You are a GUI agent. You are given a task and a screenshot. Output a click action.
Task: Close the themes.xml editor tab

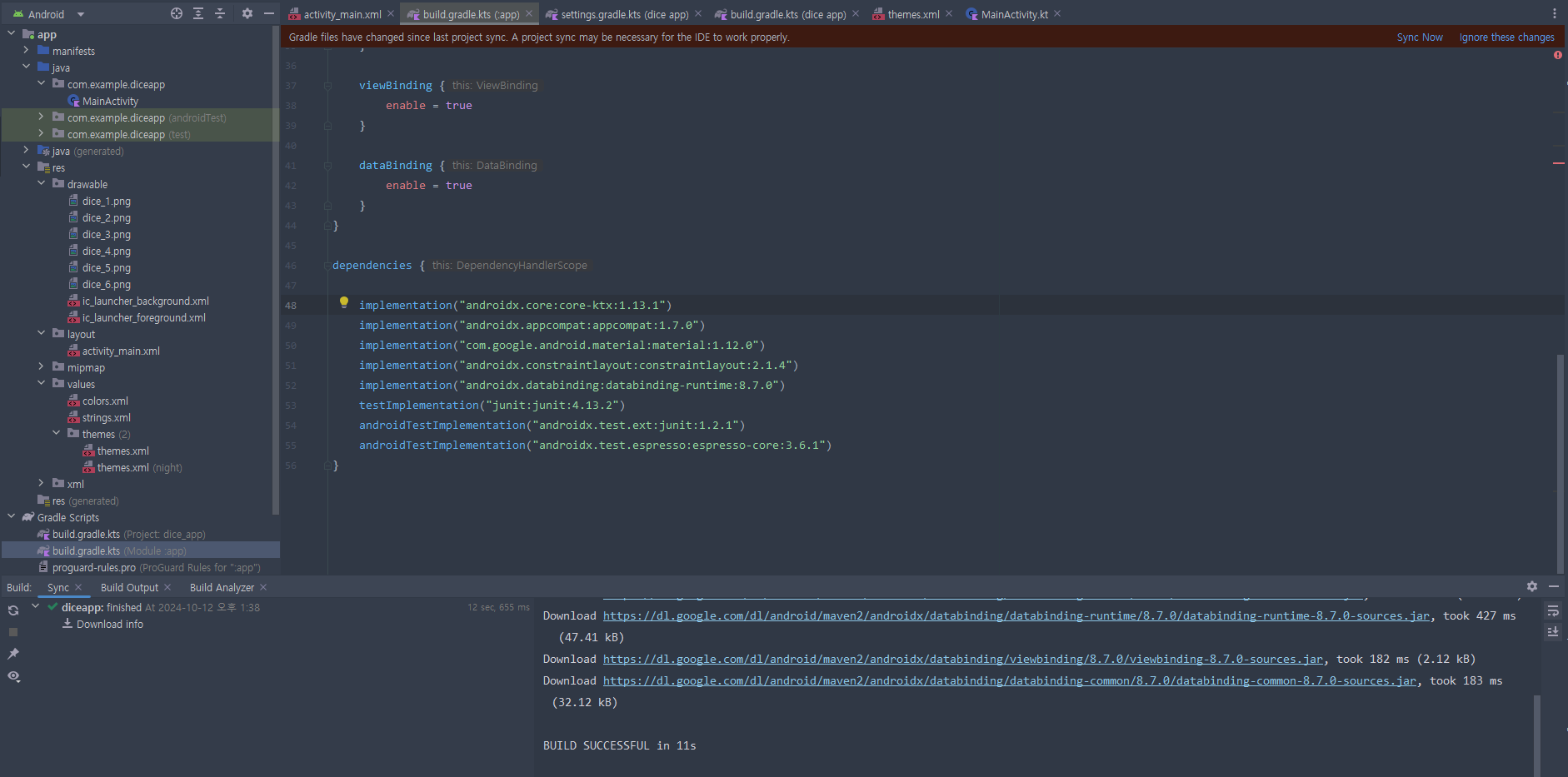click(949, 13)
